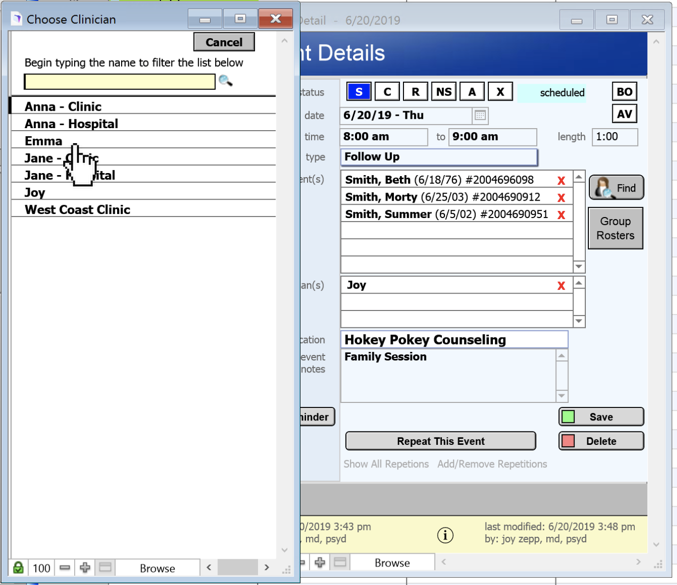Toggle the X status button
Viewport: 677px width, 585px height.
[x=500, y=92]
